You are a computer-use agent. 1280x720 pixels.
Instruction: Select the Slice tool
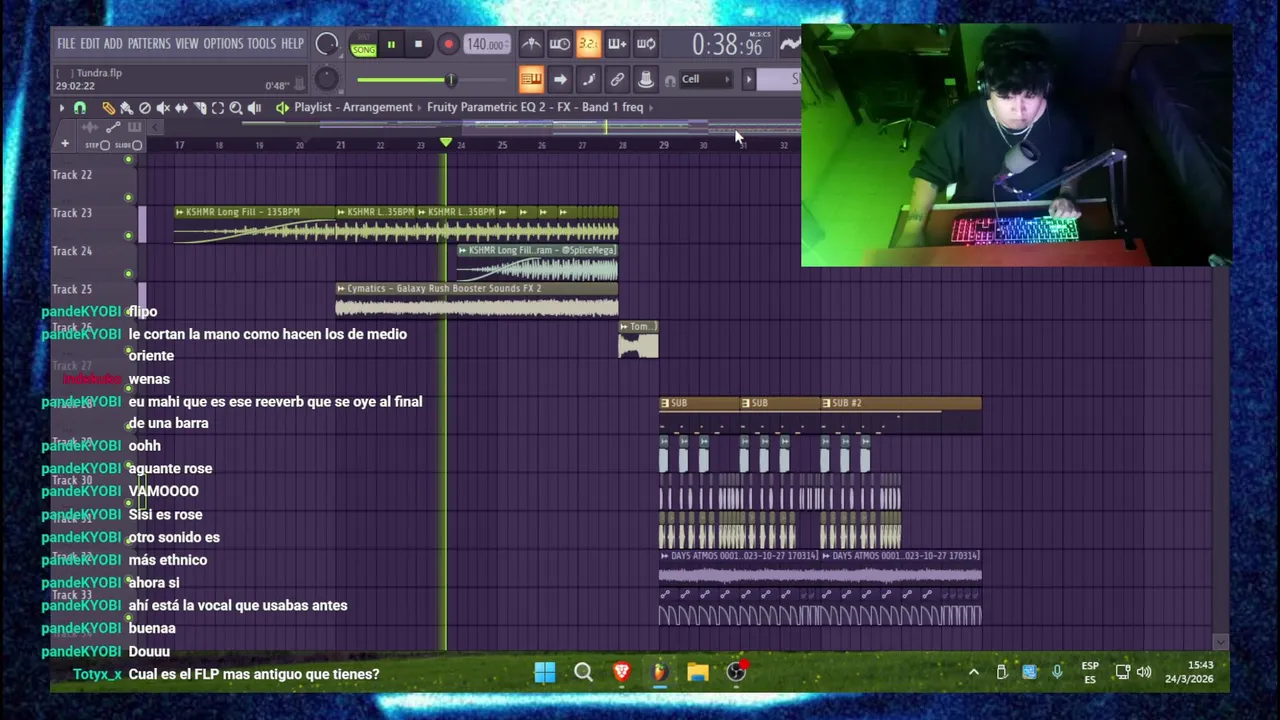(x=199, y=108)
